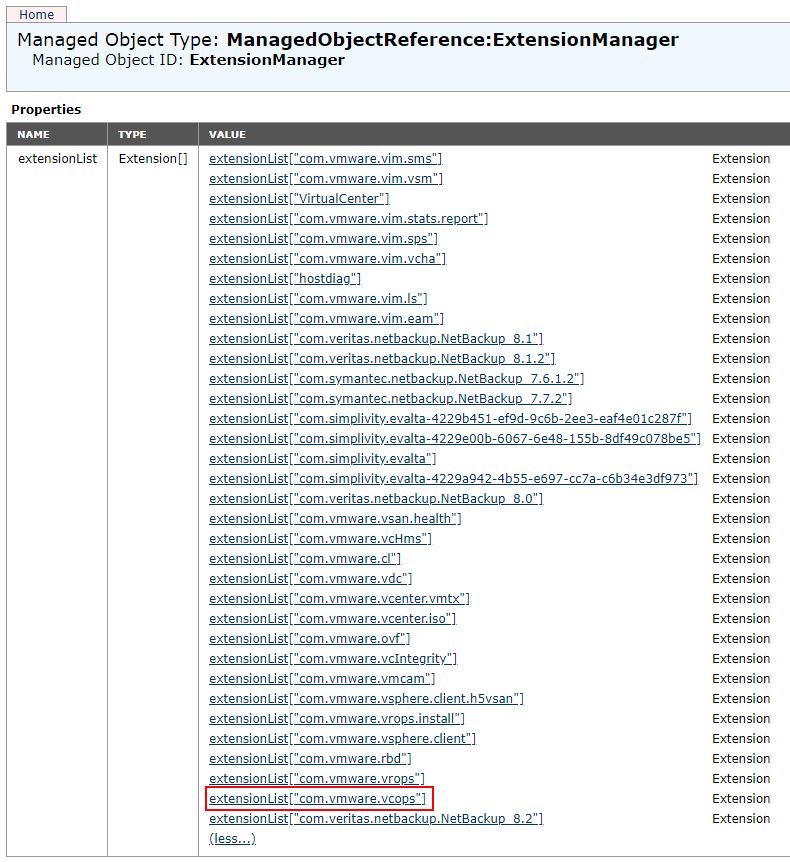Open extensionList com.vmware.vim.sms link

[325, 159]
